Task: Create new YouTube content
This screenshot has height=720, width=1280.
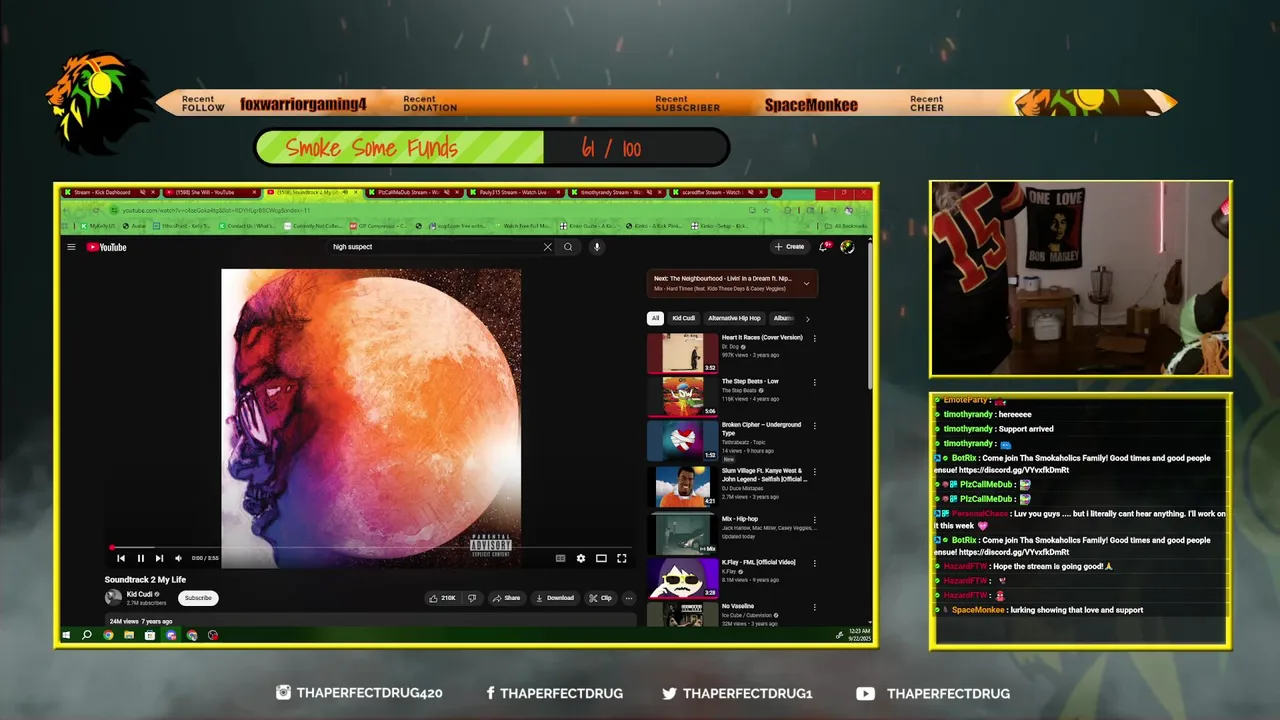Action: click(789, 246)
